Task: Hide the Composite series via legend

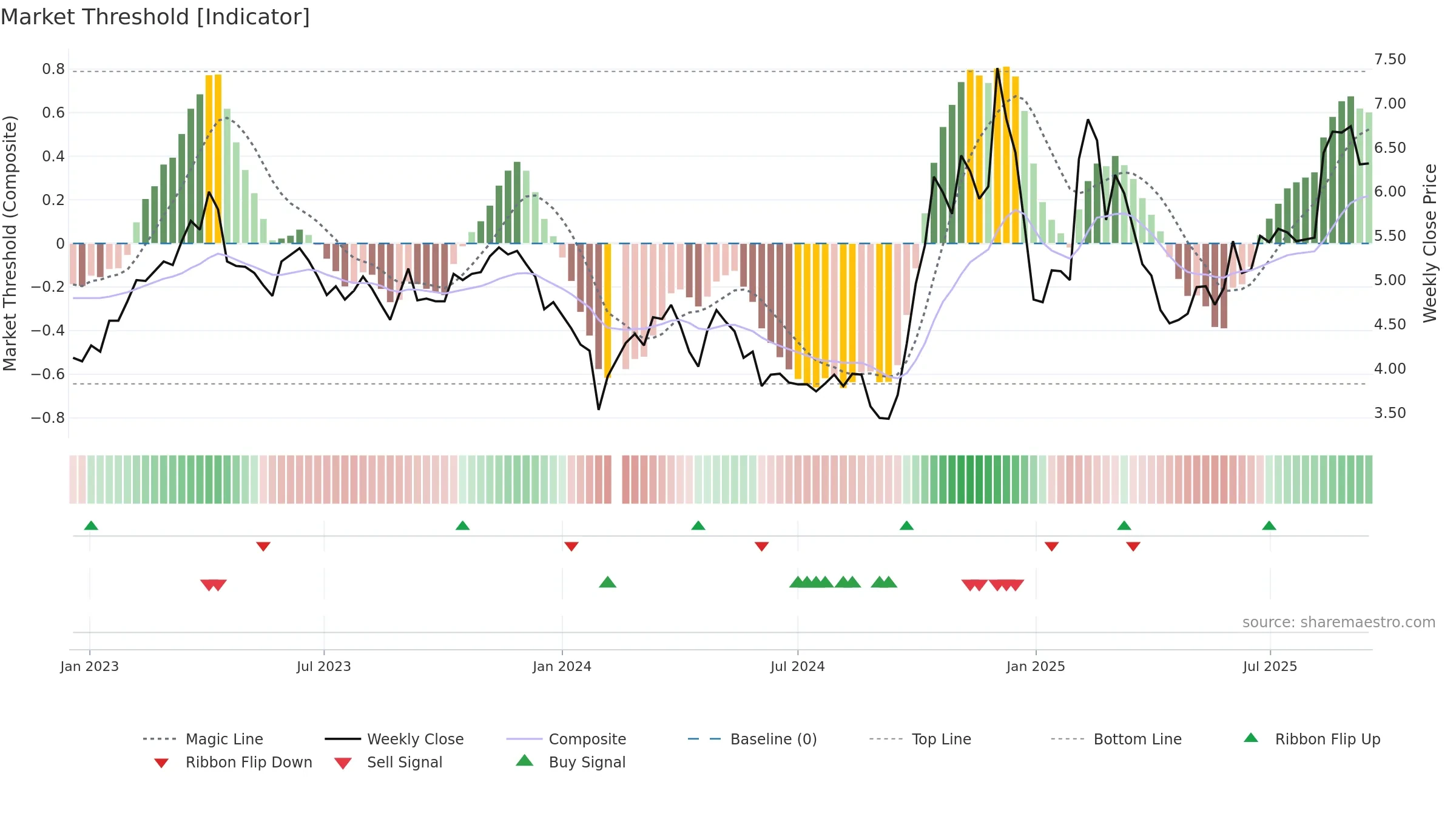Action: [566, 739]
